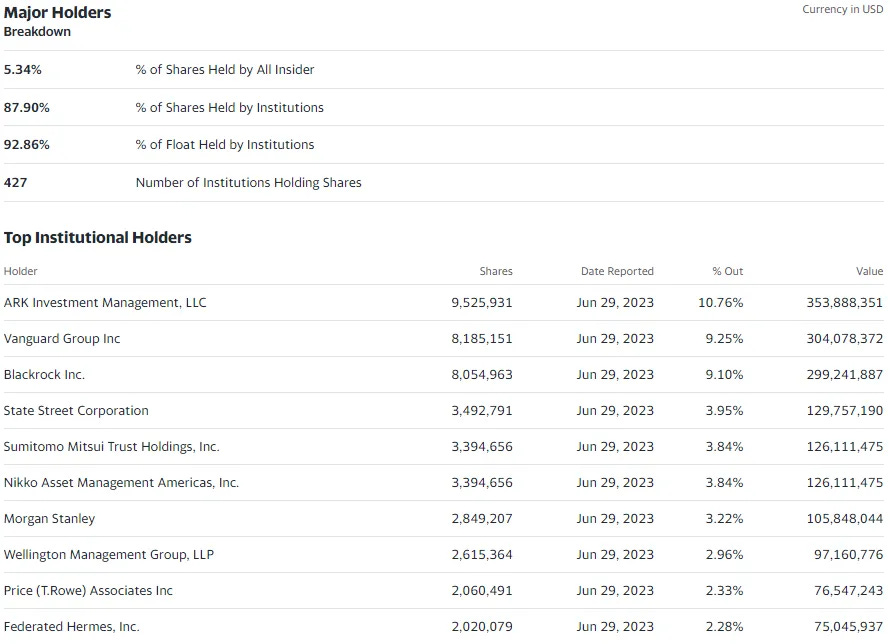Click the 105,848,044 value cell
Viewport: 890px width, 644px height.
pyautogui.click(x=845, y=519)
